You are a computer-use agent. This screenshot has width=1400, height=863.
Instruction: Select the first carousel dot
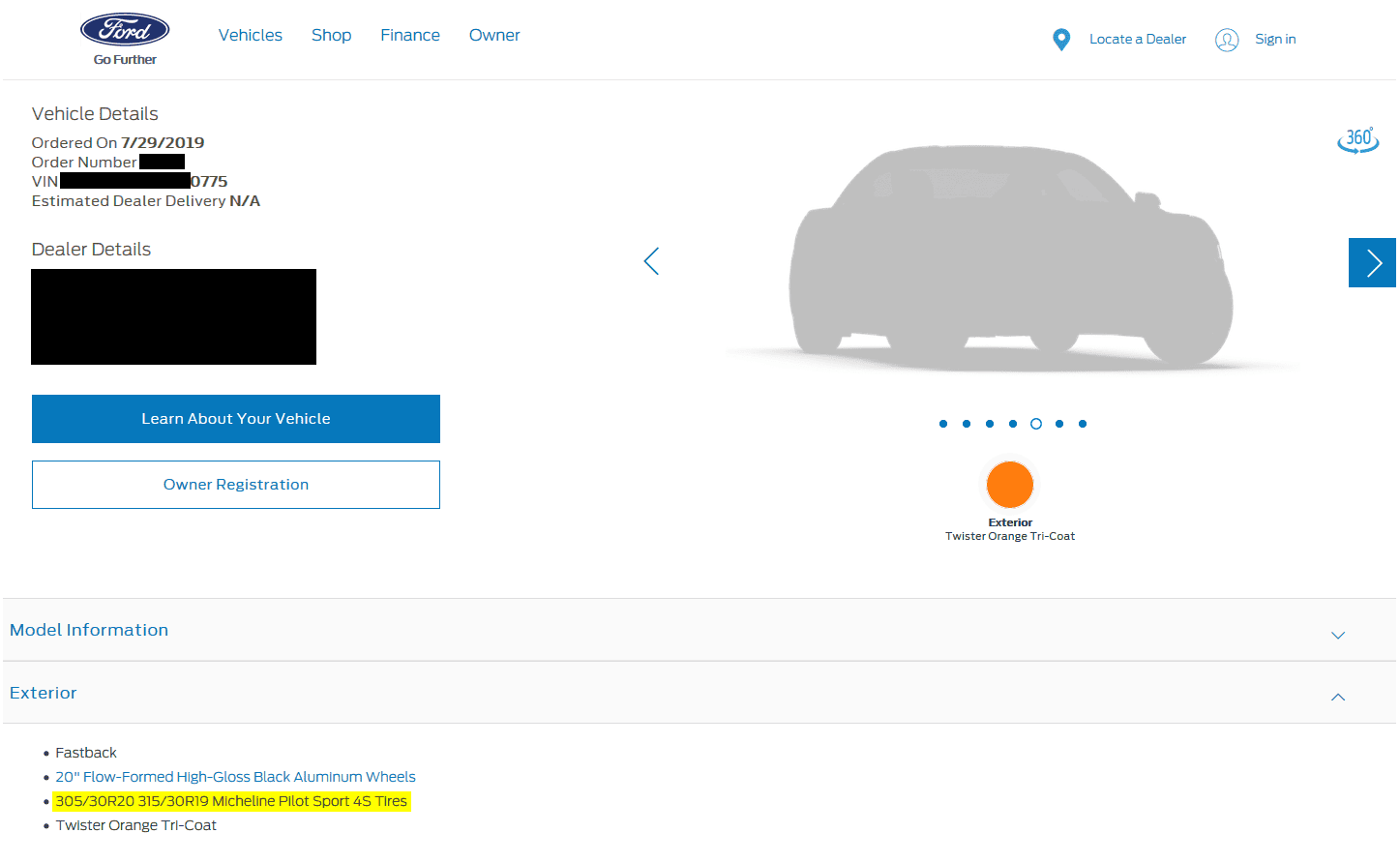point(943,424)
